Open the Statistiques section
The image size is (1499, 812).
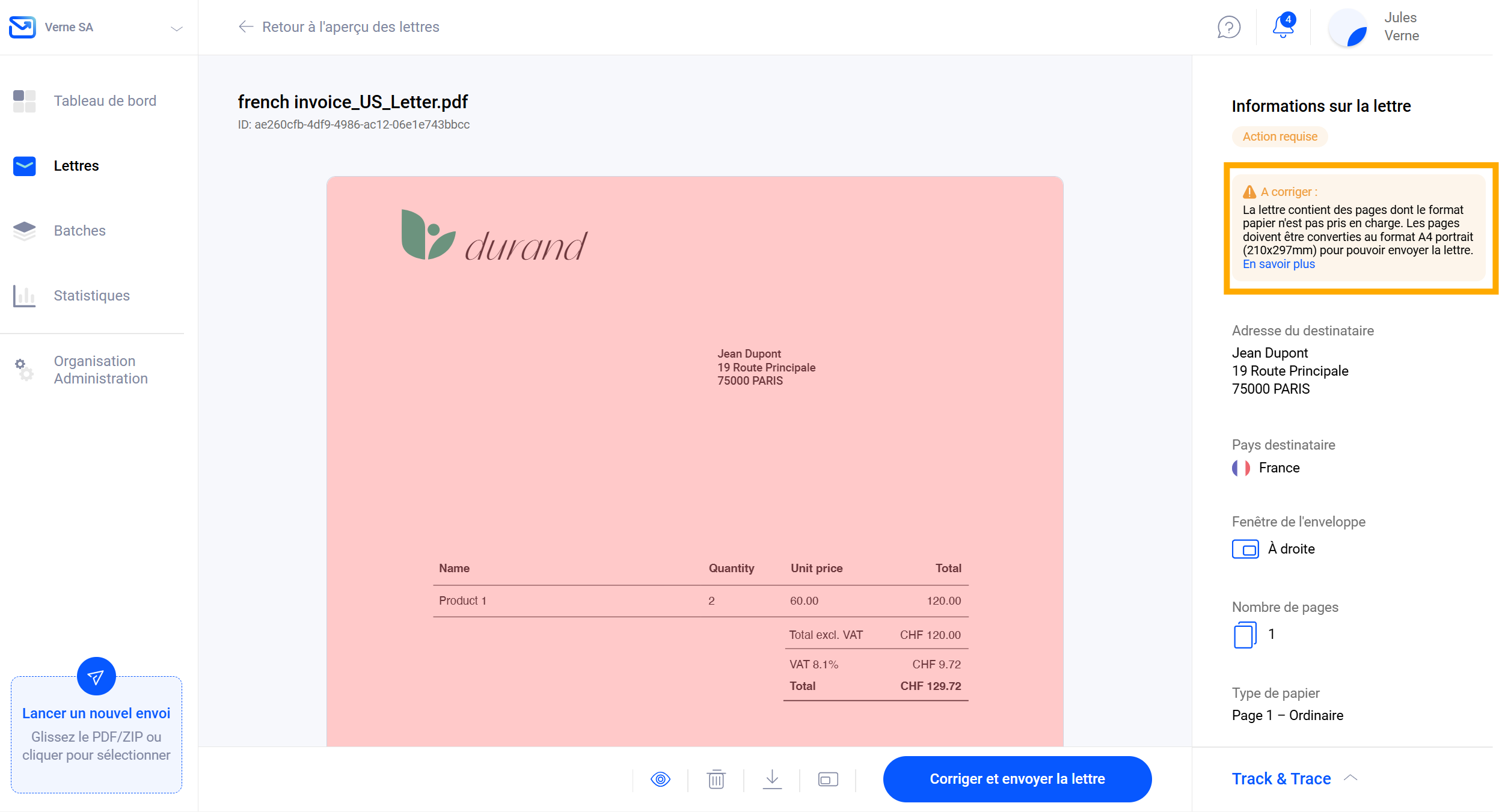tap(91, 296)
